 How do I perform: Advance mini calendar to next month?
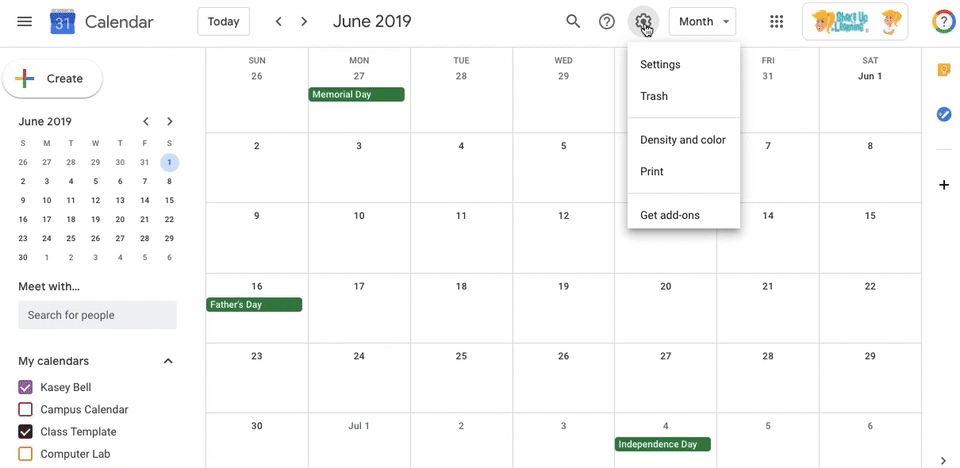click(x=170, y=122)
